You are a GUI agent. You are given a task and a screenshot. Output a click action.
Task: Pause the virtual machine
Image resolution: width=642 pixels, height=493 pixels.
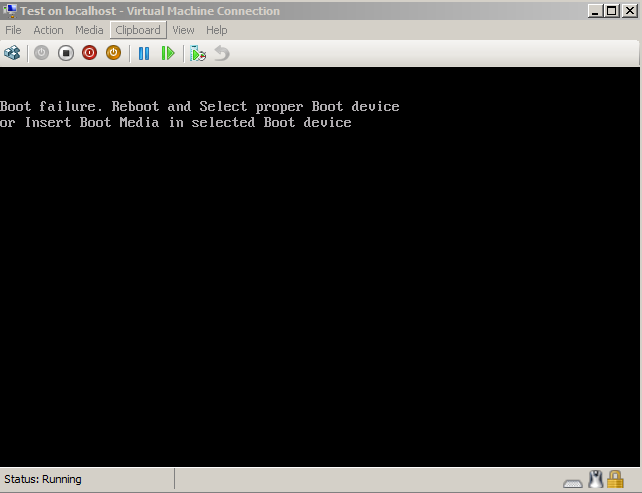click(x=144, y=53)
